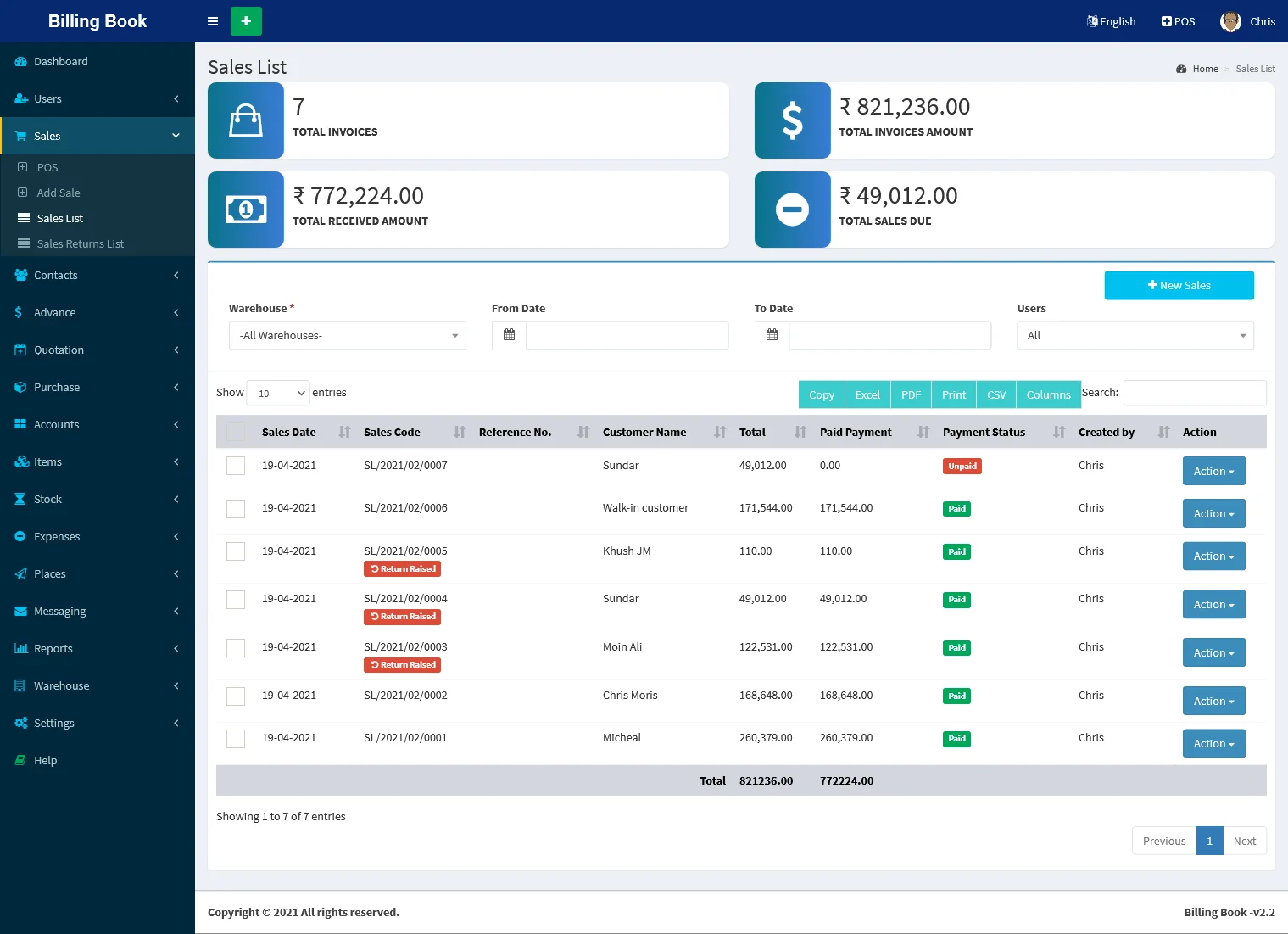Image resolution: width=1288 pixels, height=934 pixels.
Task: Click the Dashboard gauge icon in sidebar
Action: click(21, 61)
